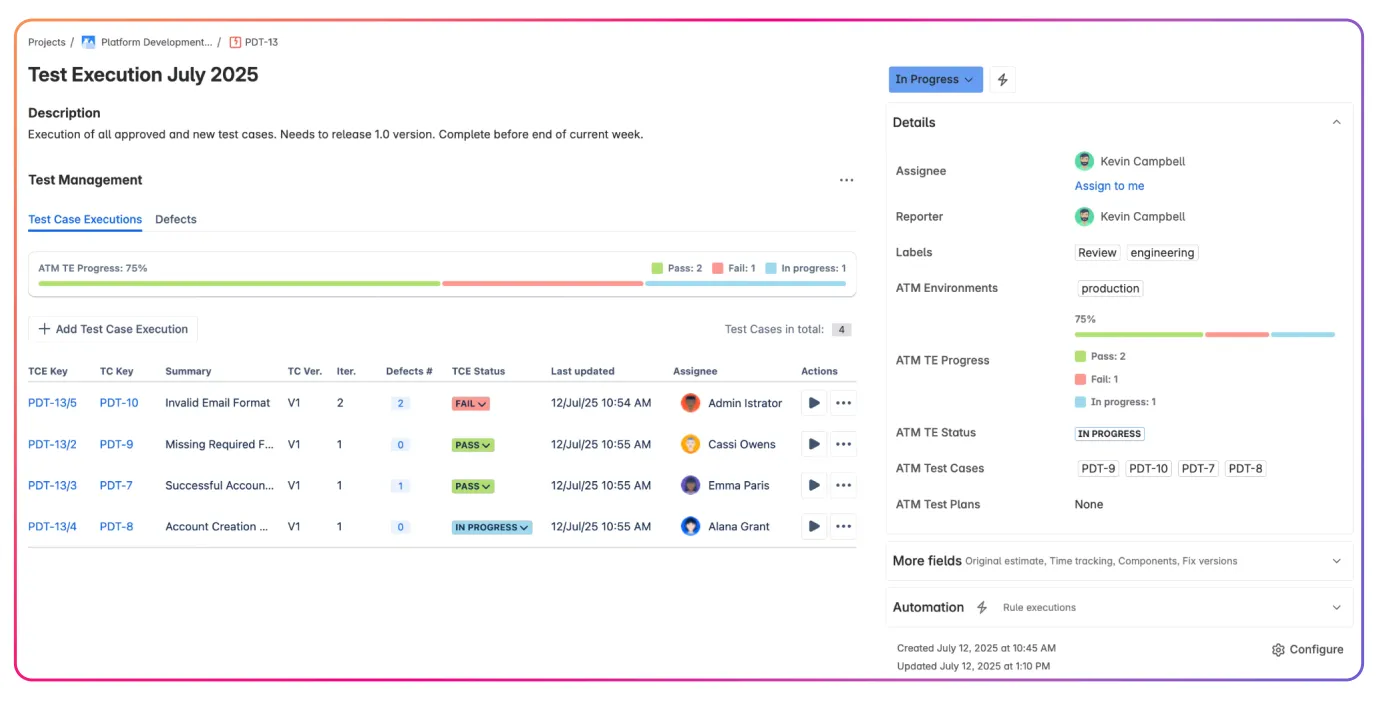Run the Invalid Email Format test execution

coord(813,403)
